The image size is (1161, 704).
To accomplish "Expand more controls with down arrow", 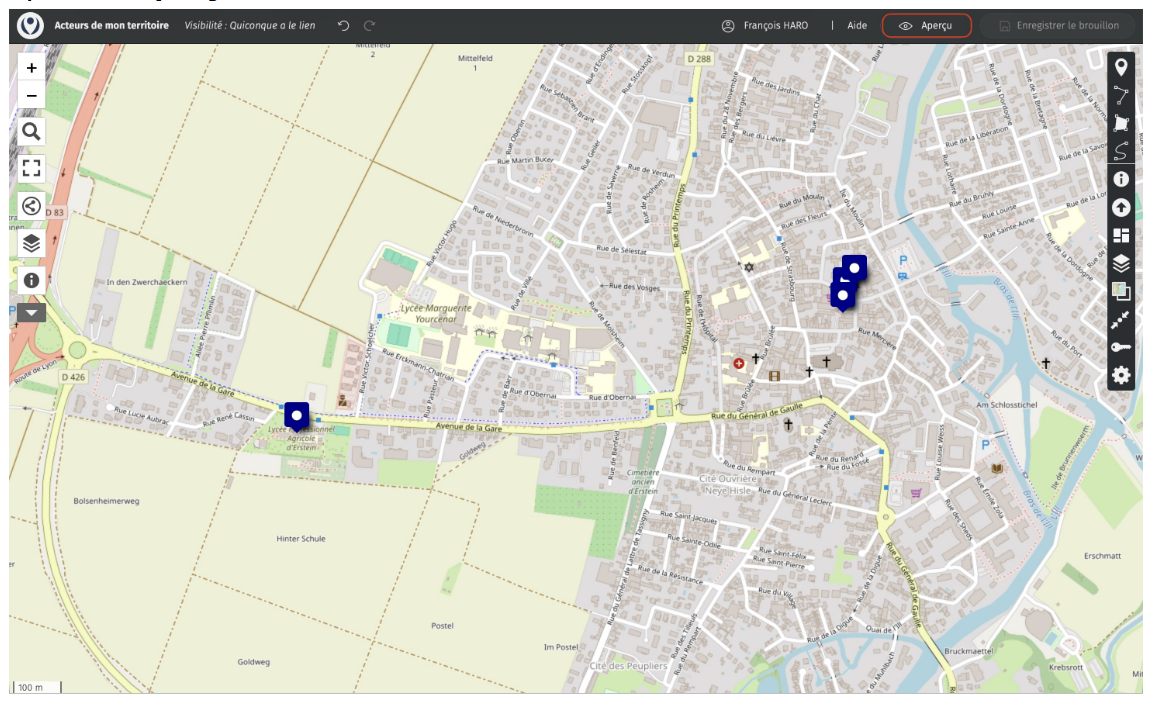I will tap(32, 312).
